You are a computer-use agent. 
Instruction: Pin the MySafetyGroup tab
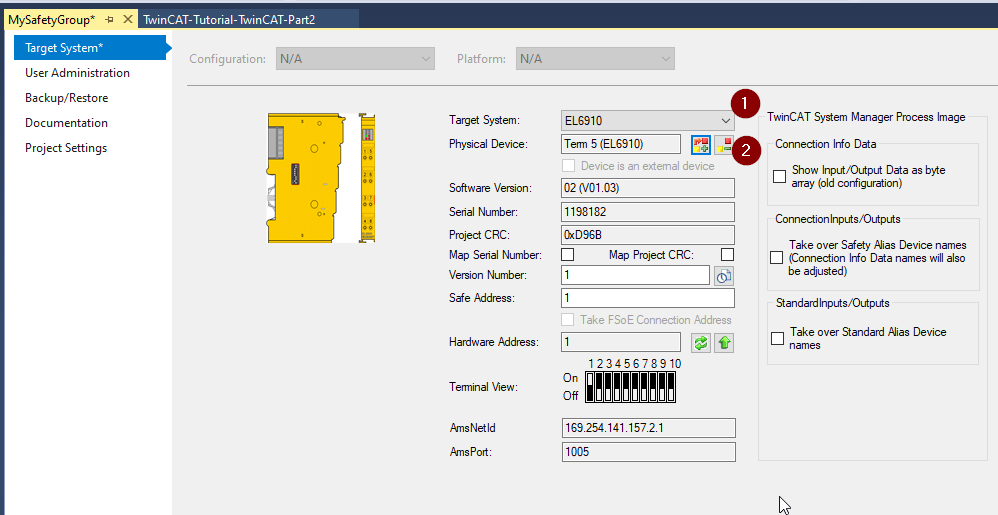pyautogui.click(x=109, y=20)
